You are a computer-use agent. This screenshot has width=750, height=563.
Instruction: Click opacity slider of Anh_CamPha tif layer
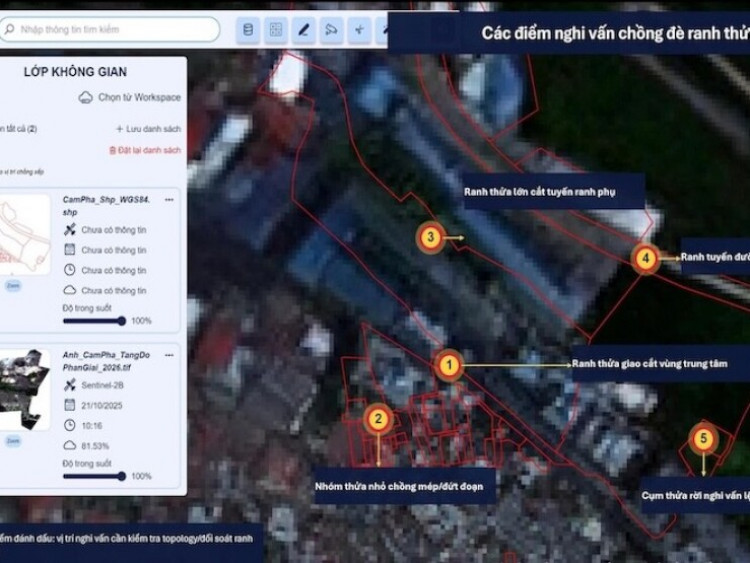click(94, 476)
